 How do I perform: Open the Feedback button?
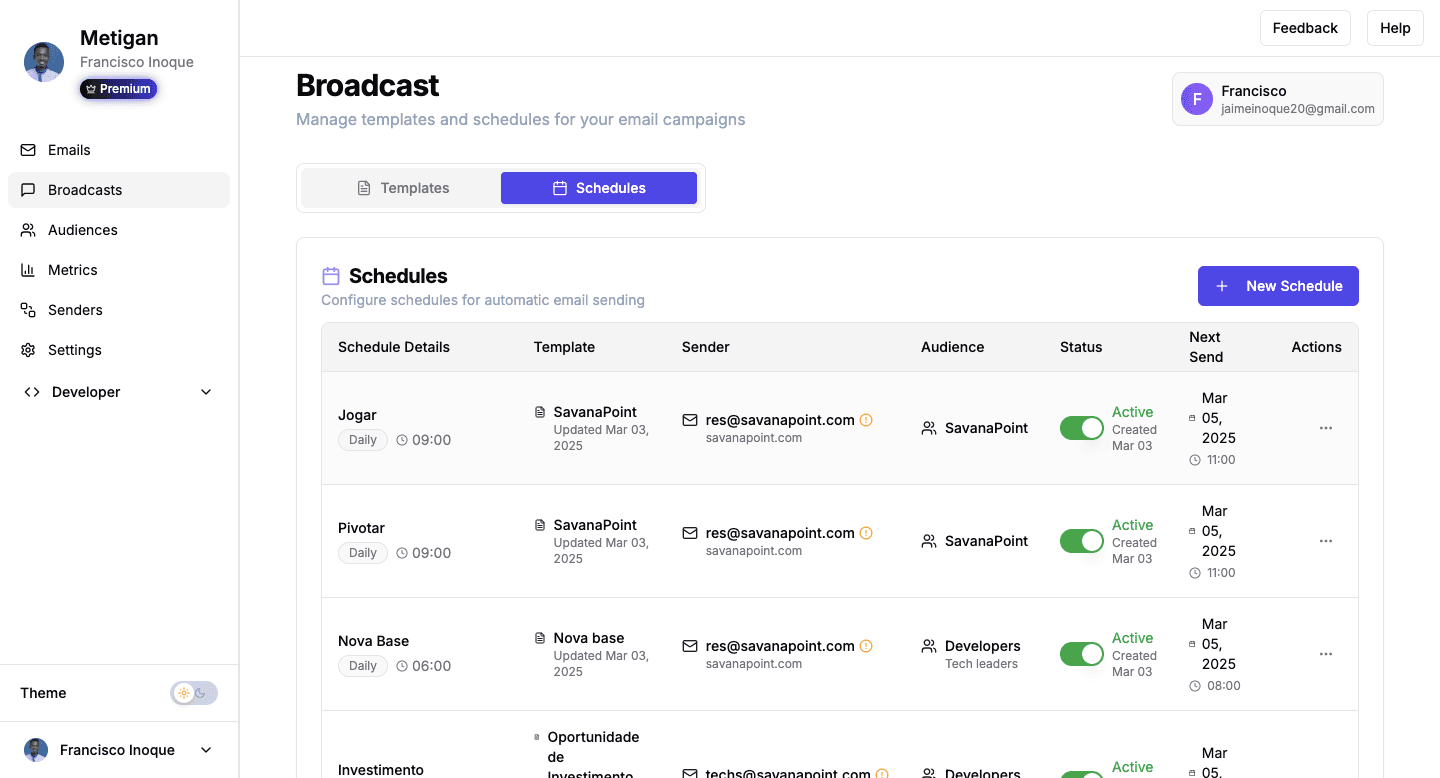click(1305, 28)
